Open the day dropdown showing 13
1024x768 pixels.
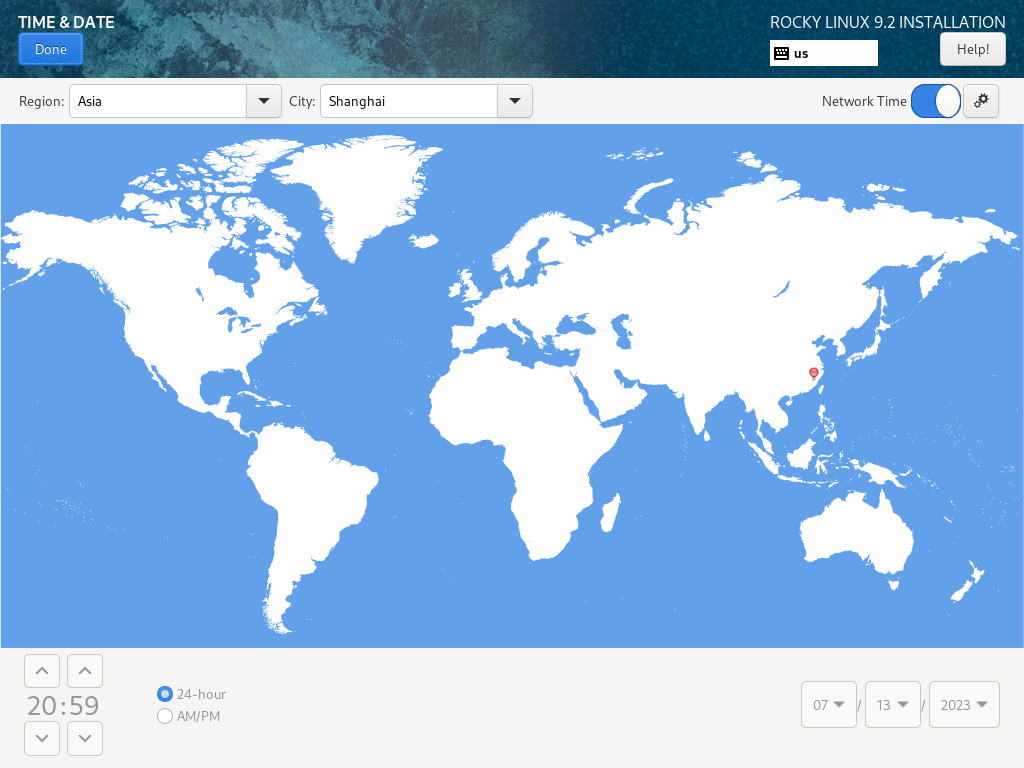(893, 705)
